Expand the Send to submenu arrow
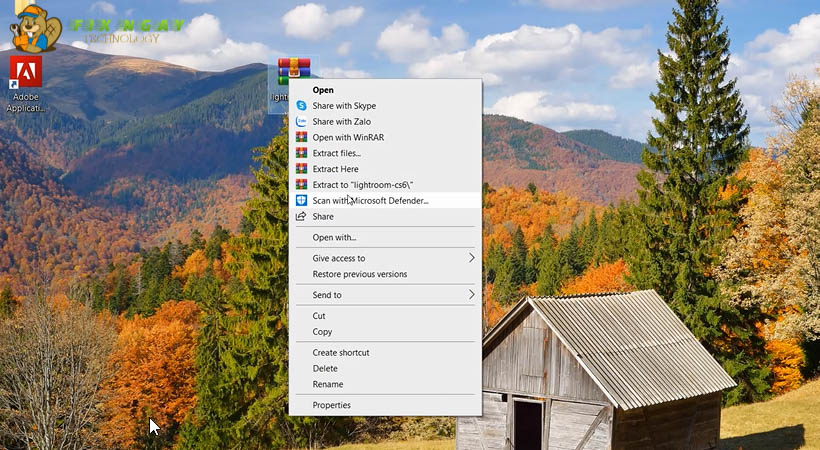Screen dimensions: 820x450 tap(472, 295)
